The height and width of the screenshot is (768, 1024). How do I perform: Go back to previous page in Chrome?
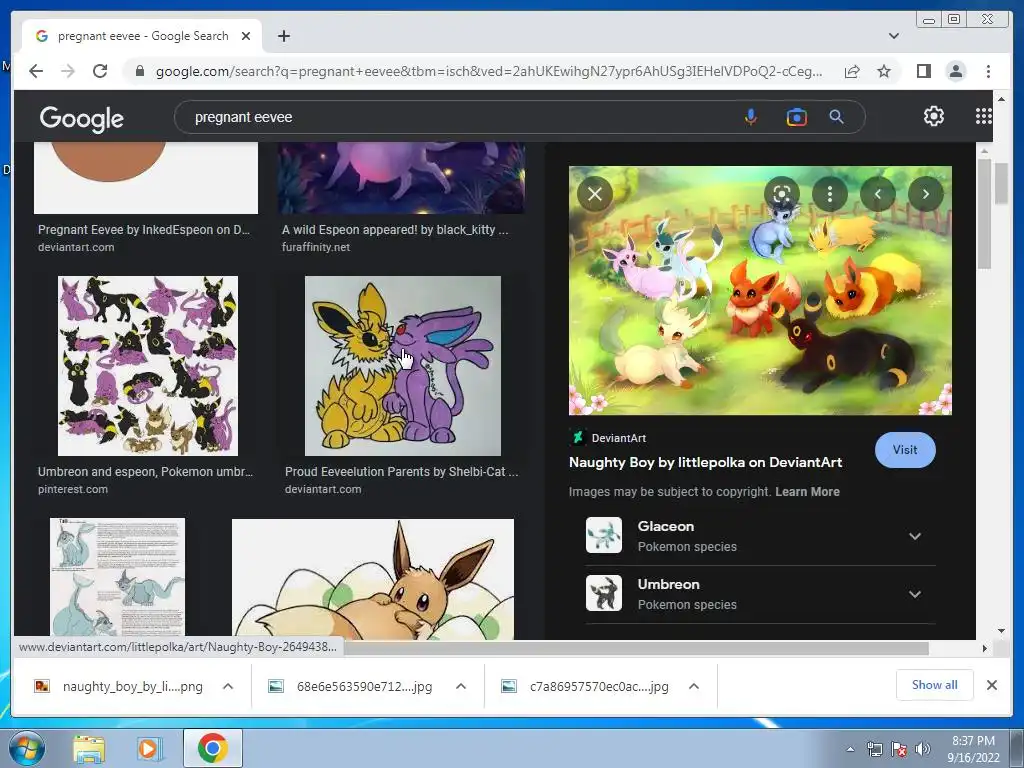point(36,71)
